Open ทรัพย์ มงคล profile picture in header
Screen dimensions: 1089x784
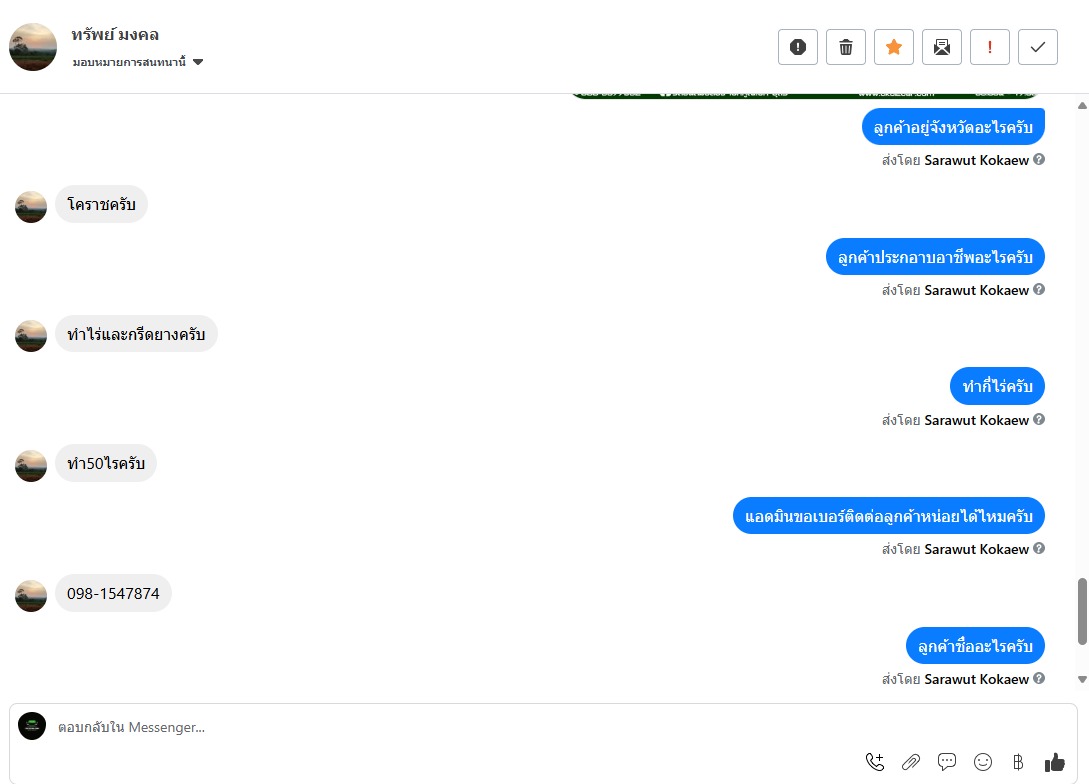pyautogui.click(x=33, y=47)
